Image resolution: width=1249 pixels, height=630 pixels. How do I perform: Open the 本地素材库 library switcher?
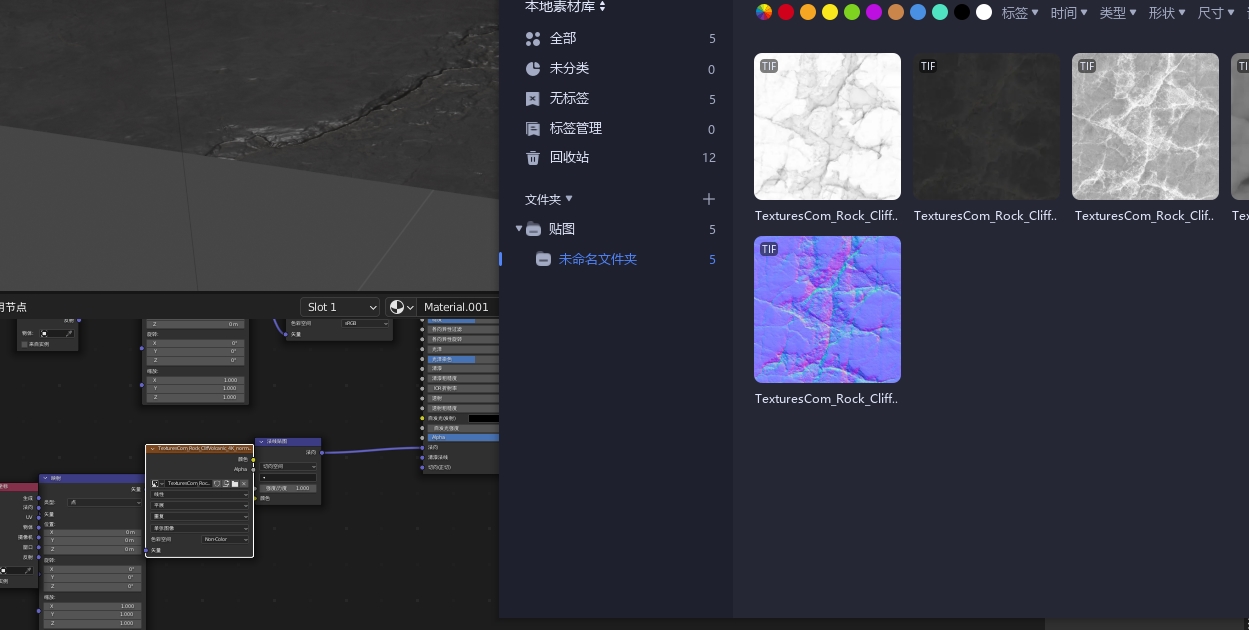566,7
